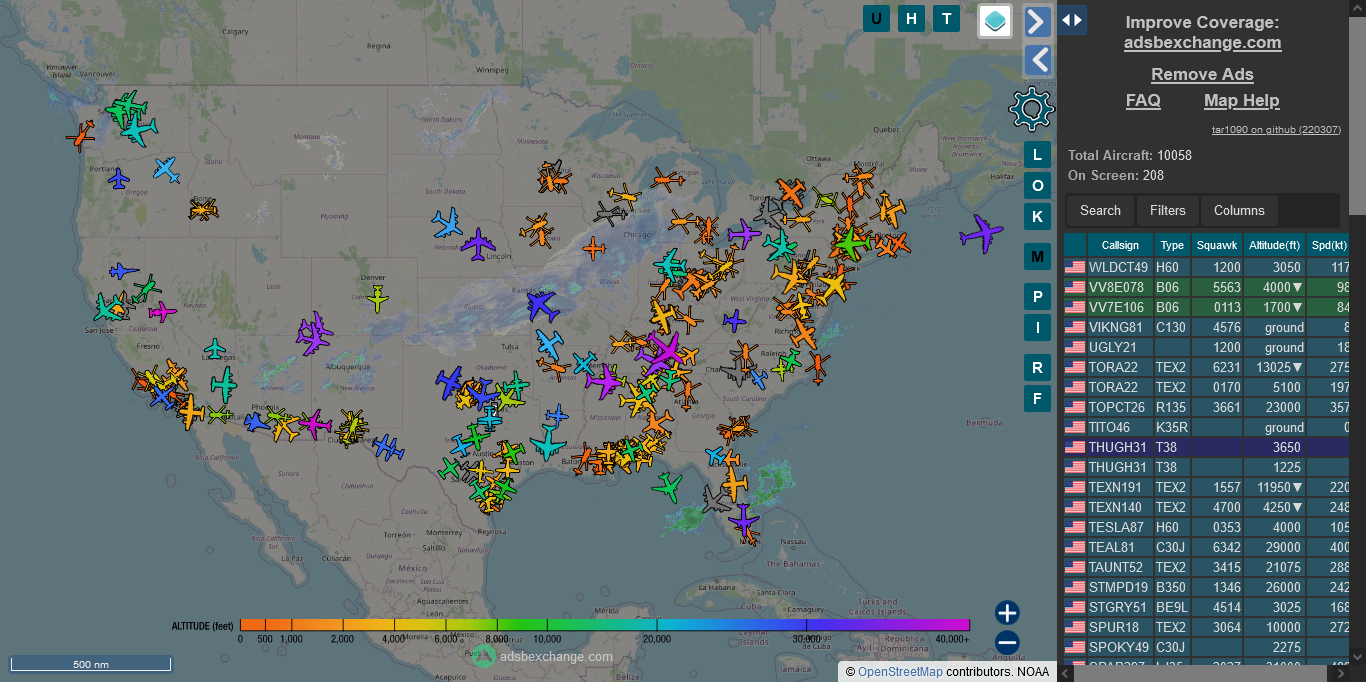Select the WLDCT49 aircraft row
The width and height of the screenshot is (1366, 682).
coord(1207,267)
